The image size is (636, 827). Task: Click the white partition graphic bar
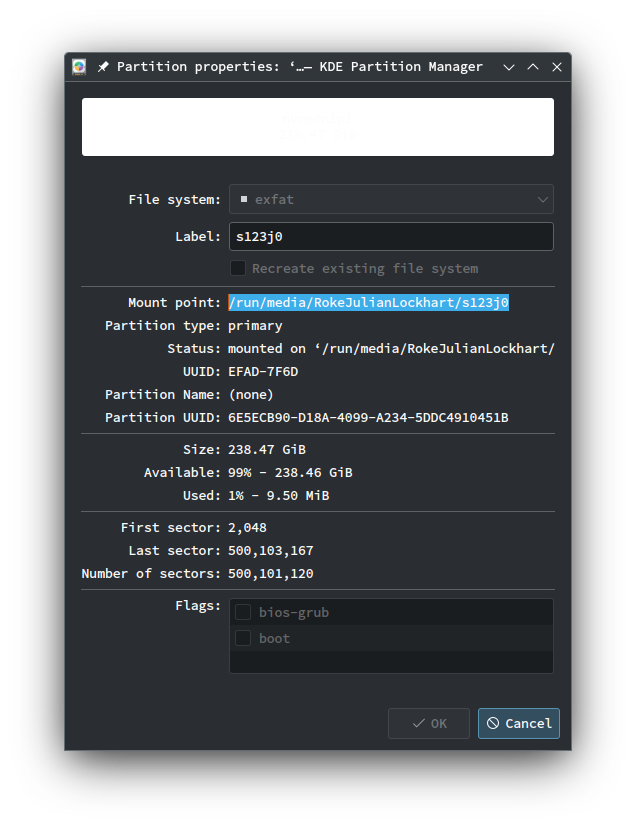coord(318,127)
